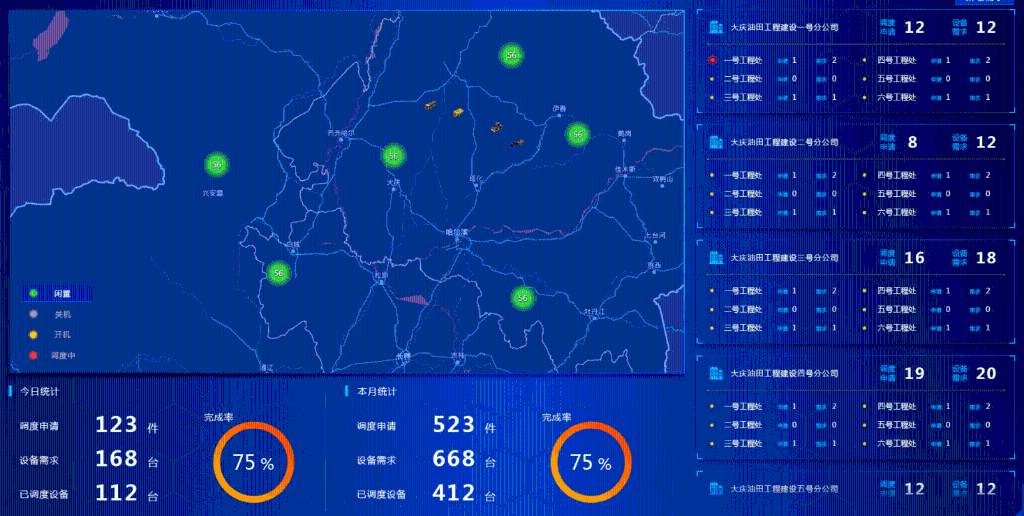Click 六号工程处 under 四号分公司
Screen dimensions: 1024x516
[896, 443]
